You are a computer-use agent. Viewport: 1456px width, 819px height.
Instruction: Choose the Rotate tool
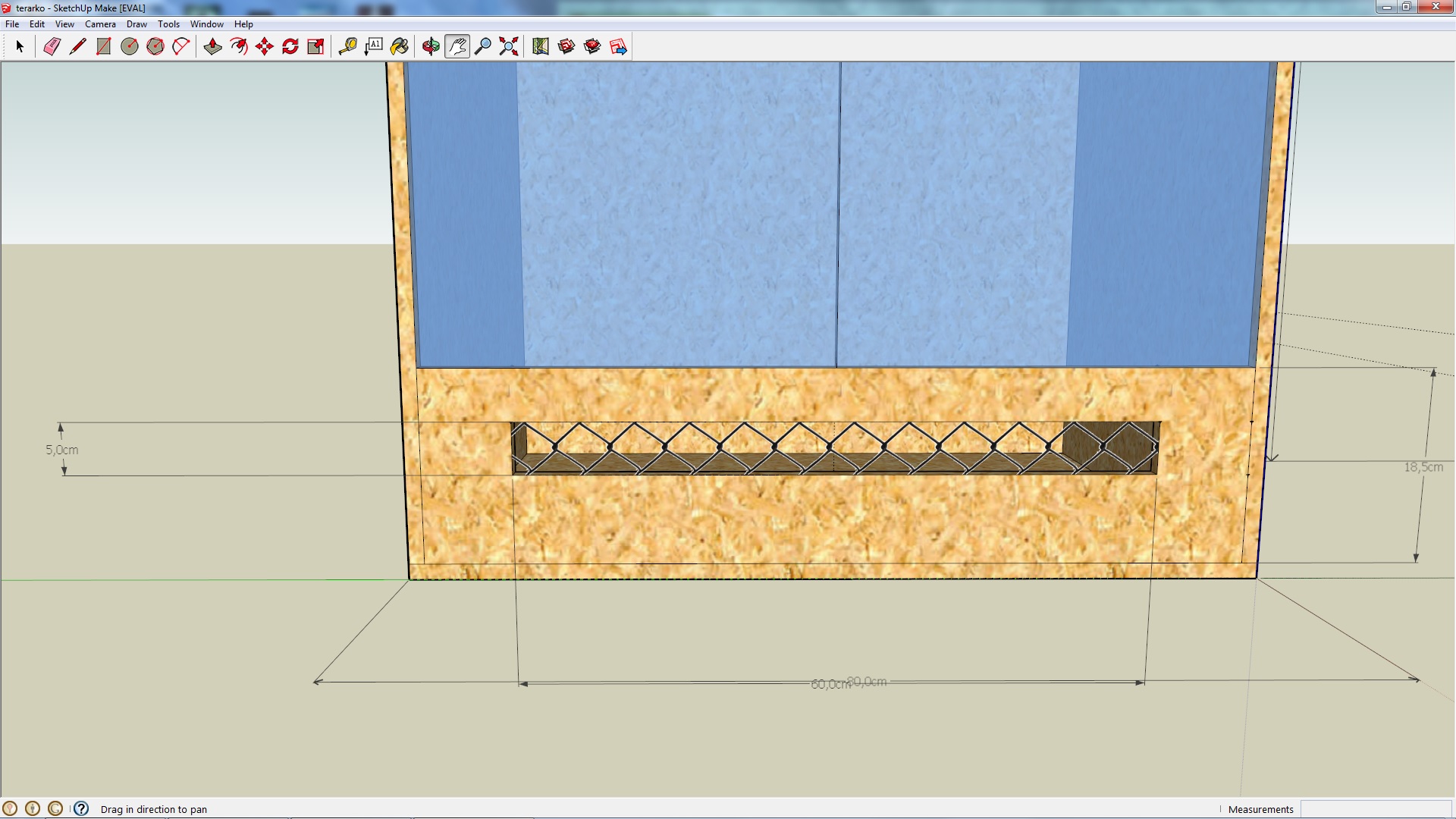[x=290, y=47]
